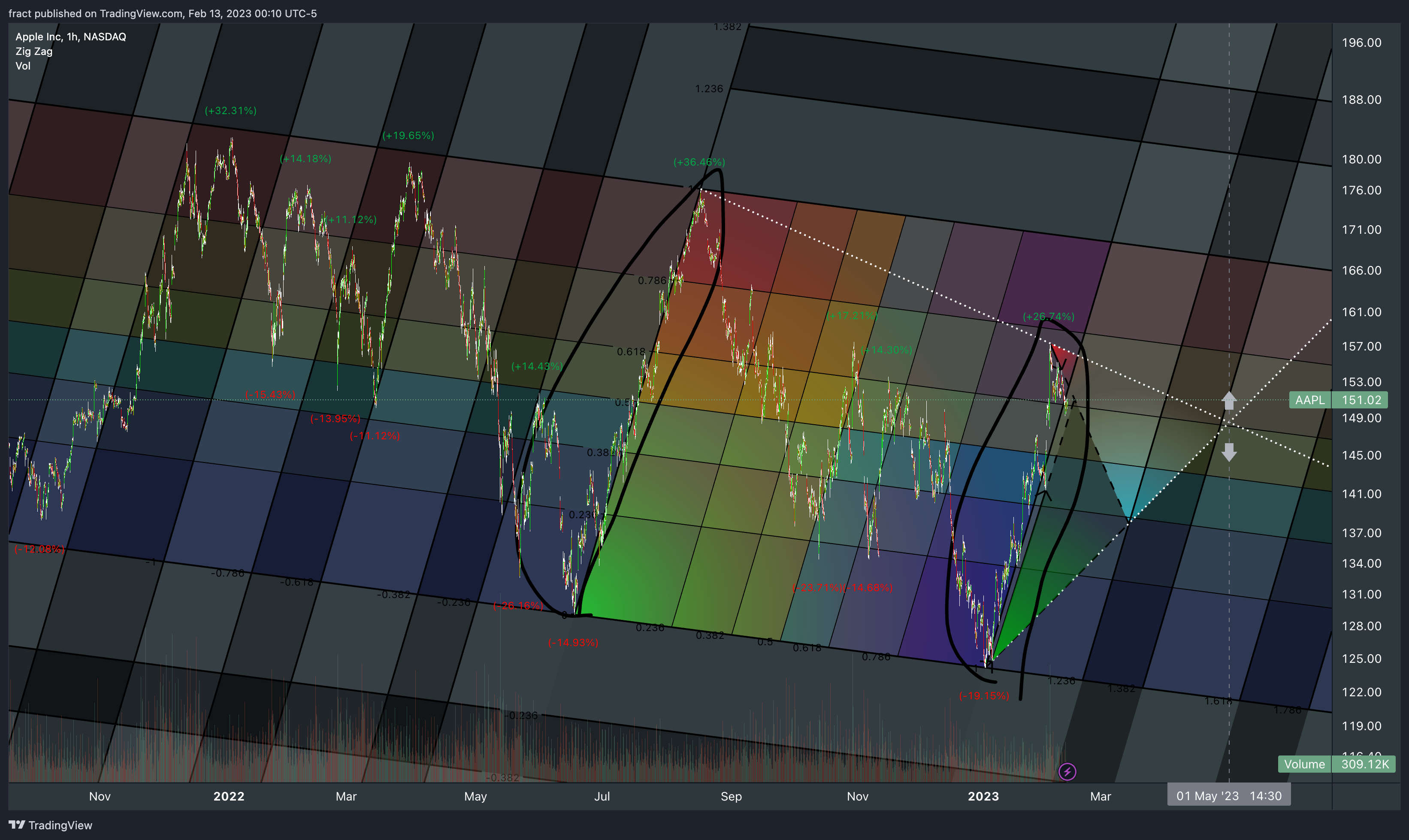Click the Volume label tag
This screenshot has width=1409, height=840.
tap(1304, 764)
